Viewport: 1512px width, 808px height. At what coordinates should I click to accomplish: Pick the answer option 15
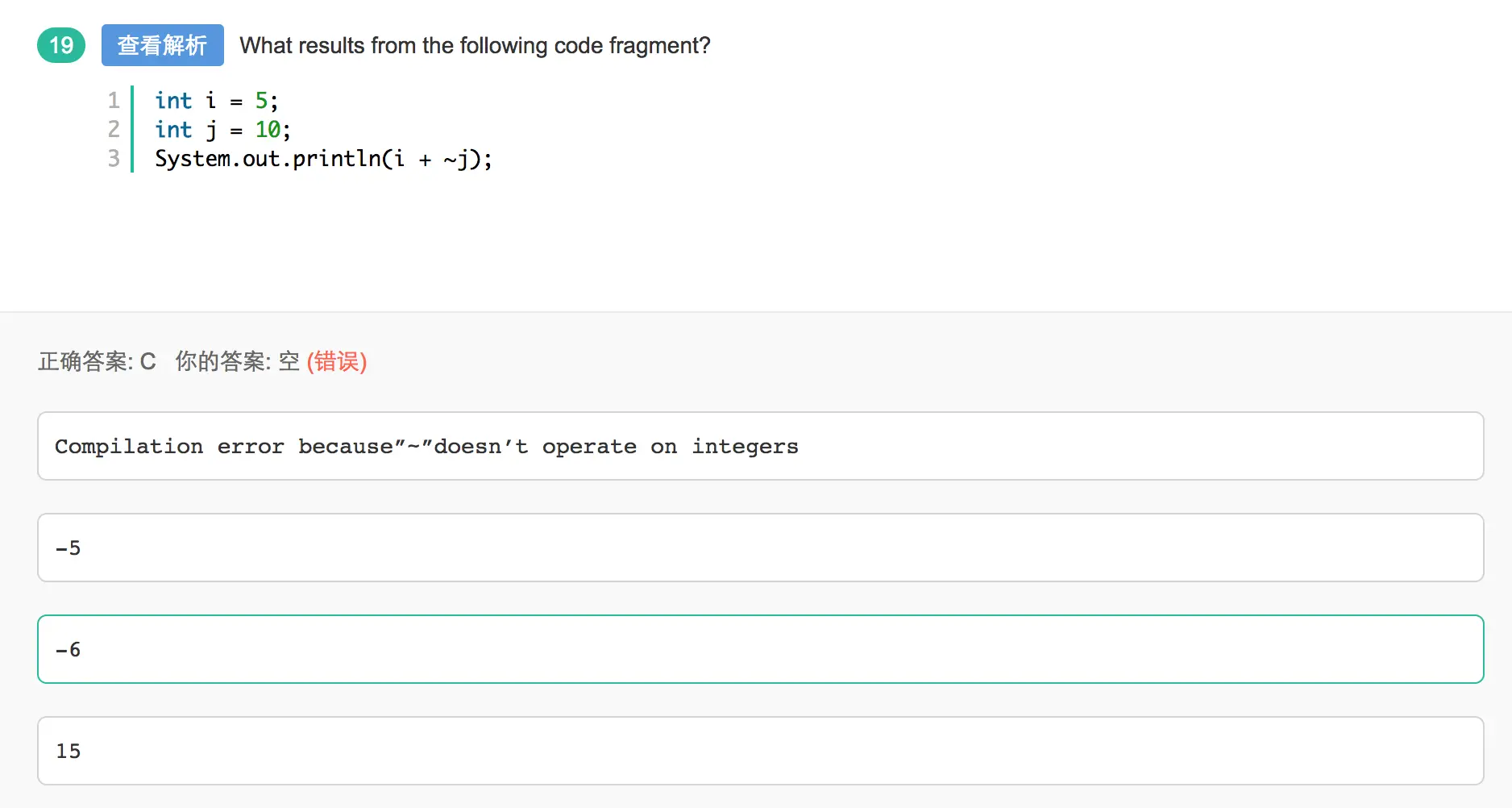[760, 751]
